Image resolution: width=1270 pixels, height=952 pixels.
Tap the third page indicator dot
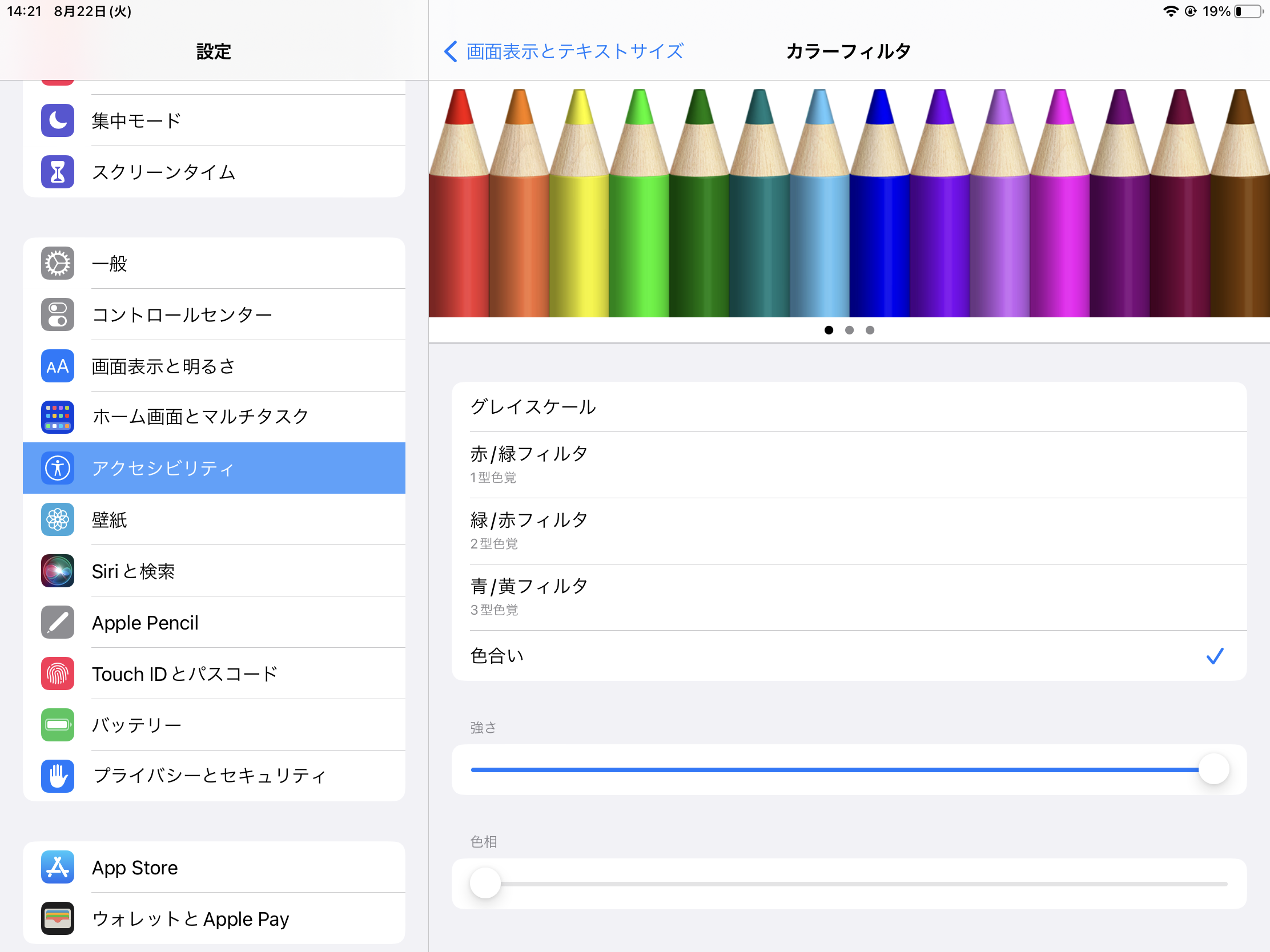click(x=870, y=330)
